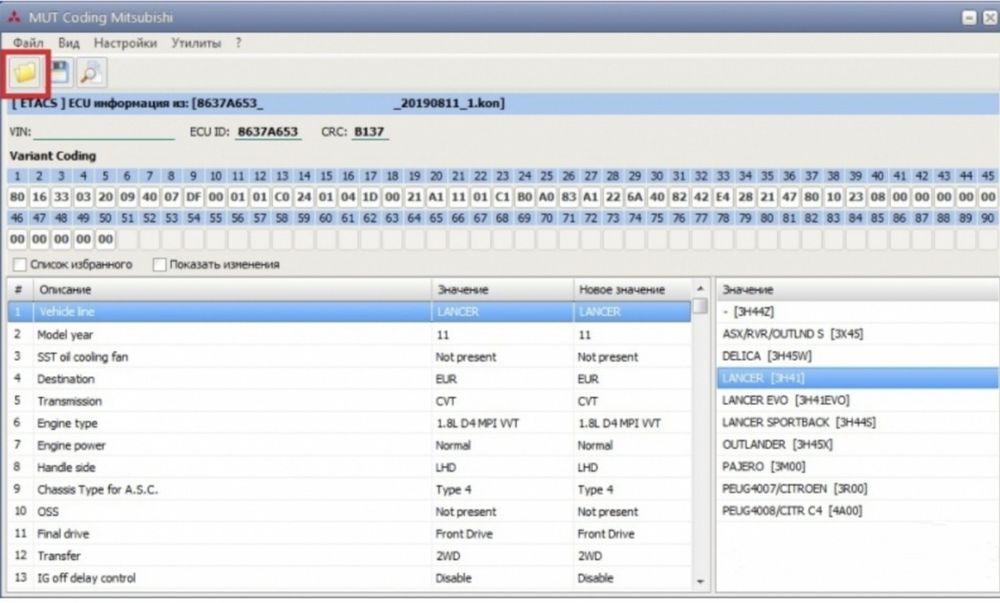Image resolution: width=1000 pixels, height=603 pixels.
Task: Select the Chassis Type for A.S.C. row
Action: pyautogui.click(x=349, y=490)
